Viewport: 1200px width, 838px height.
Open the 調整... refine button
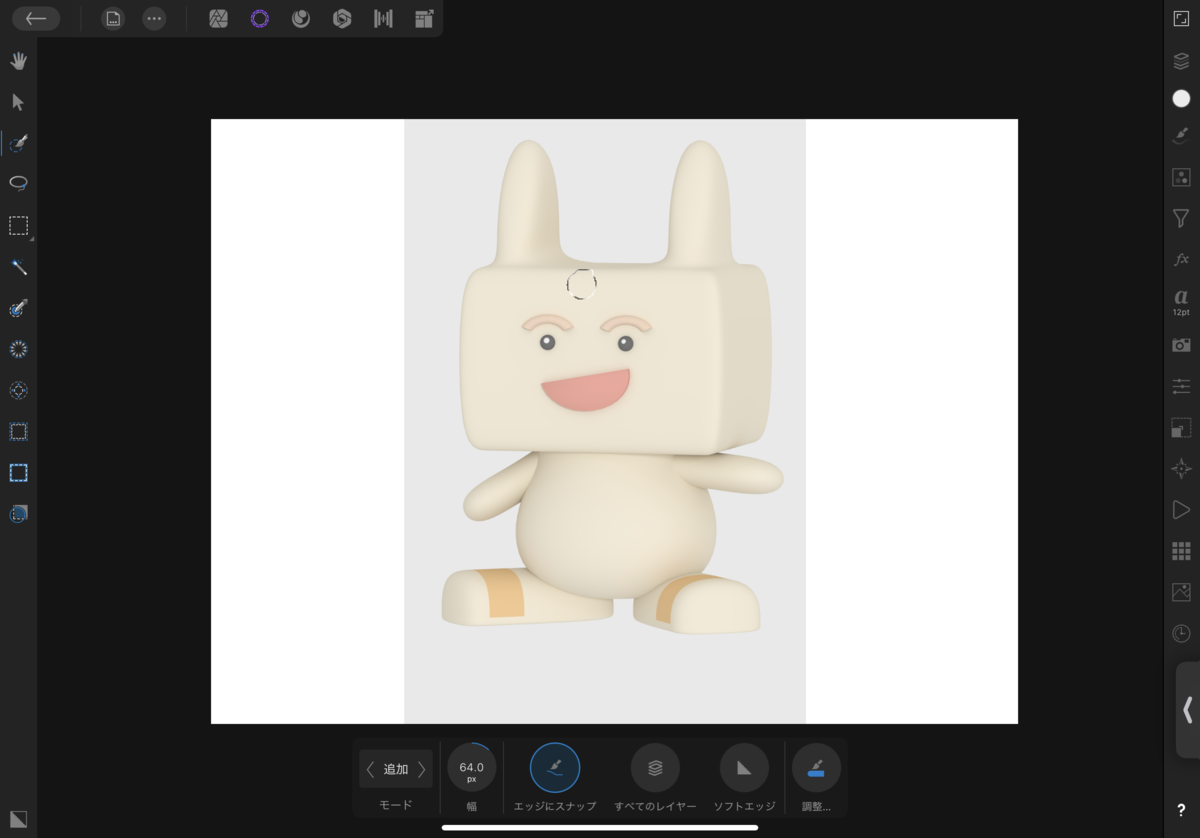click(816, 768)
